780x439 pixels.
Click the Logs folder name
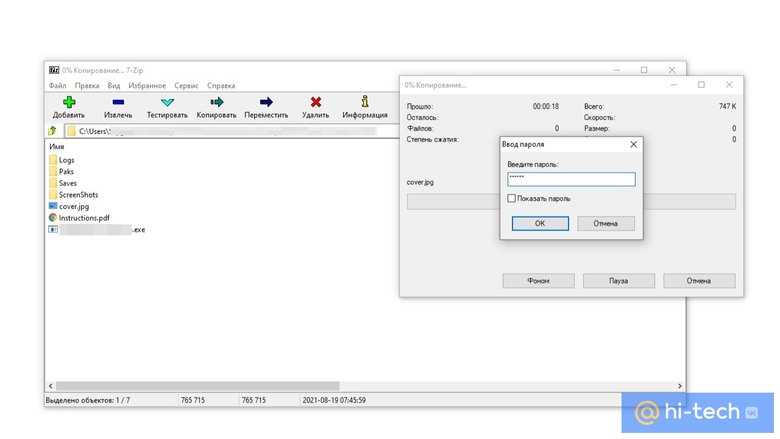[x=67, y=160]
